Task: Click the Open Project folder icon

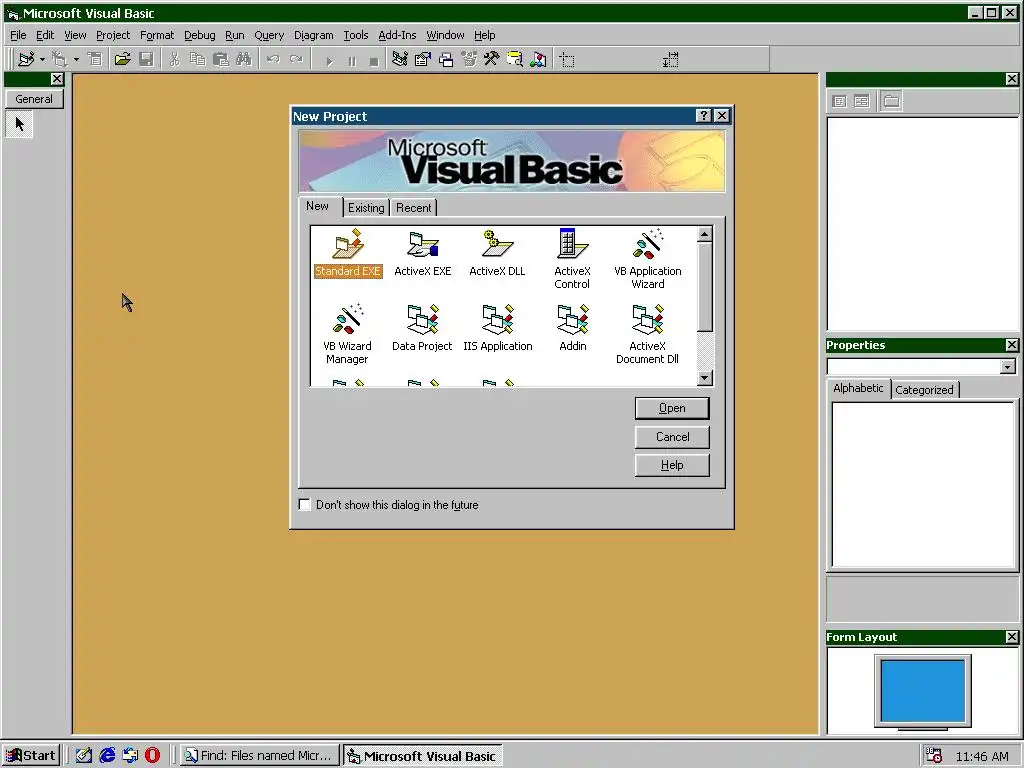Action: click(x=122, y=59)
